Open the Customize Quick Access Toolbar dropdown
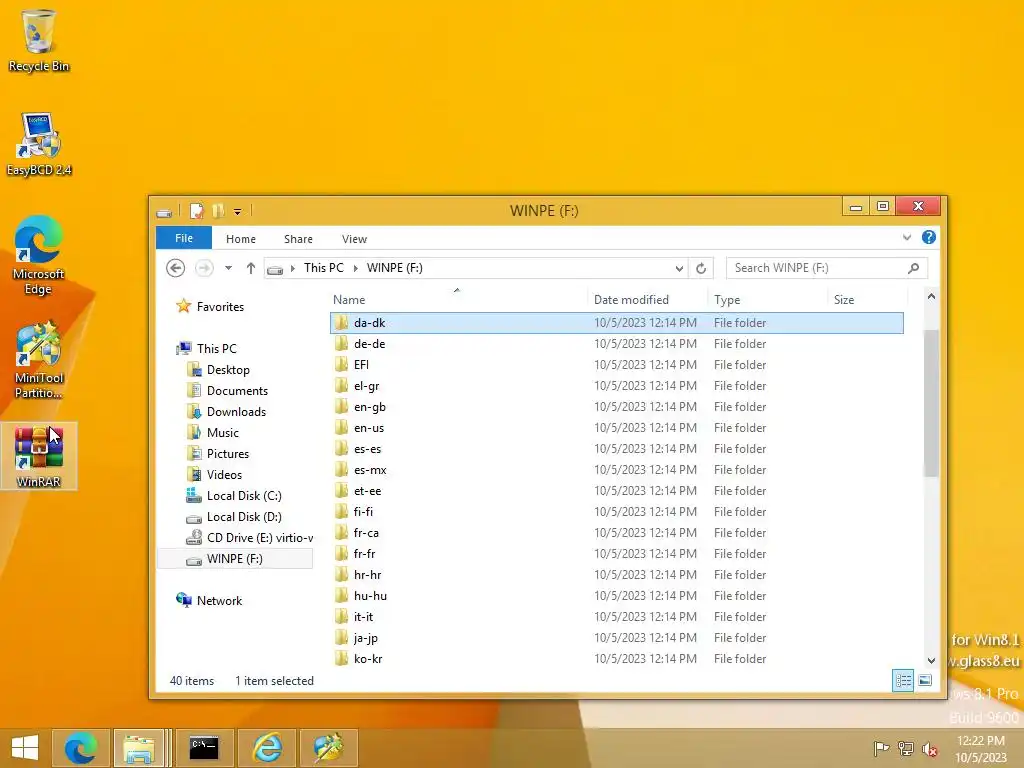The image size is (1024, 768). [238, 212]
